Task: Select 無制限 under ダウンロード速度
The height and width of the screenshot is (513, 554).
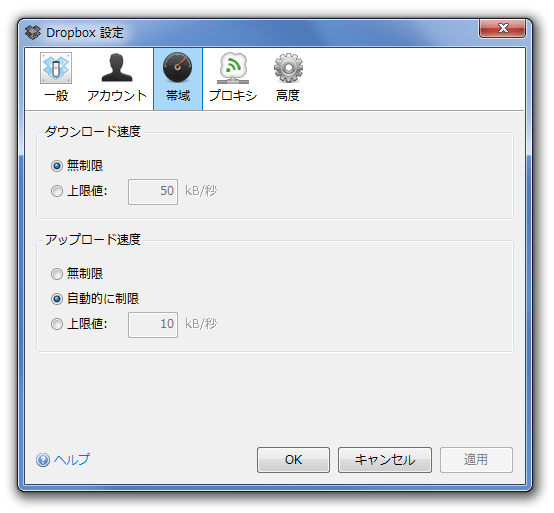Action: pyautogui.click(x=57, y=166)
